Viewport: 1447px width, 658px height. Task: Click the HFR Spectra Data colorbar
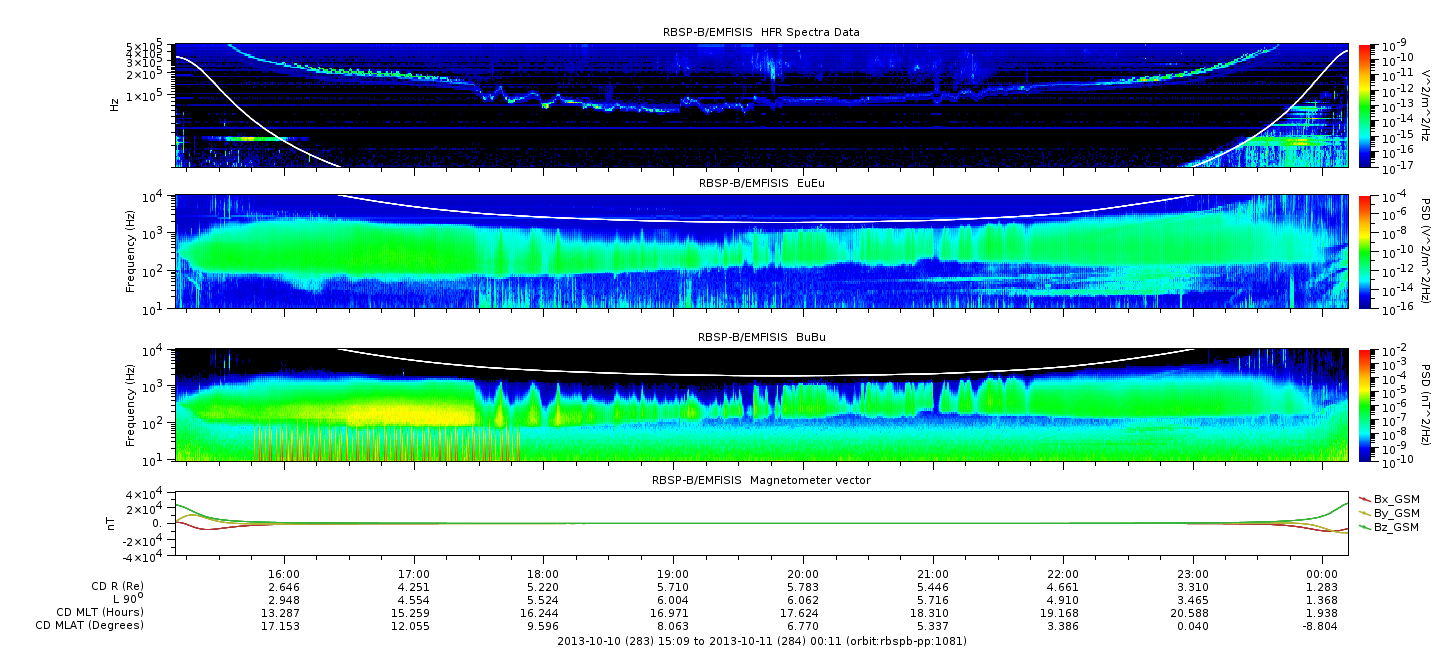pyautogui.click(x=1365, y=105)
